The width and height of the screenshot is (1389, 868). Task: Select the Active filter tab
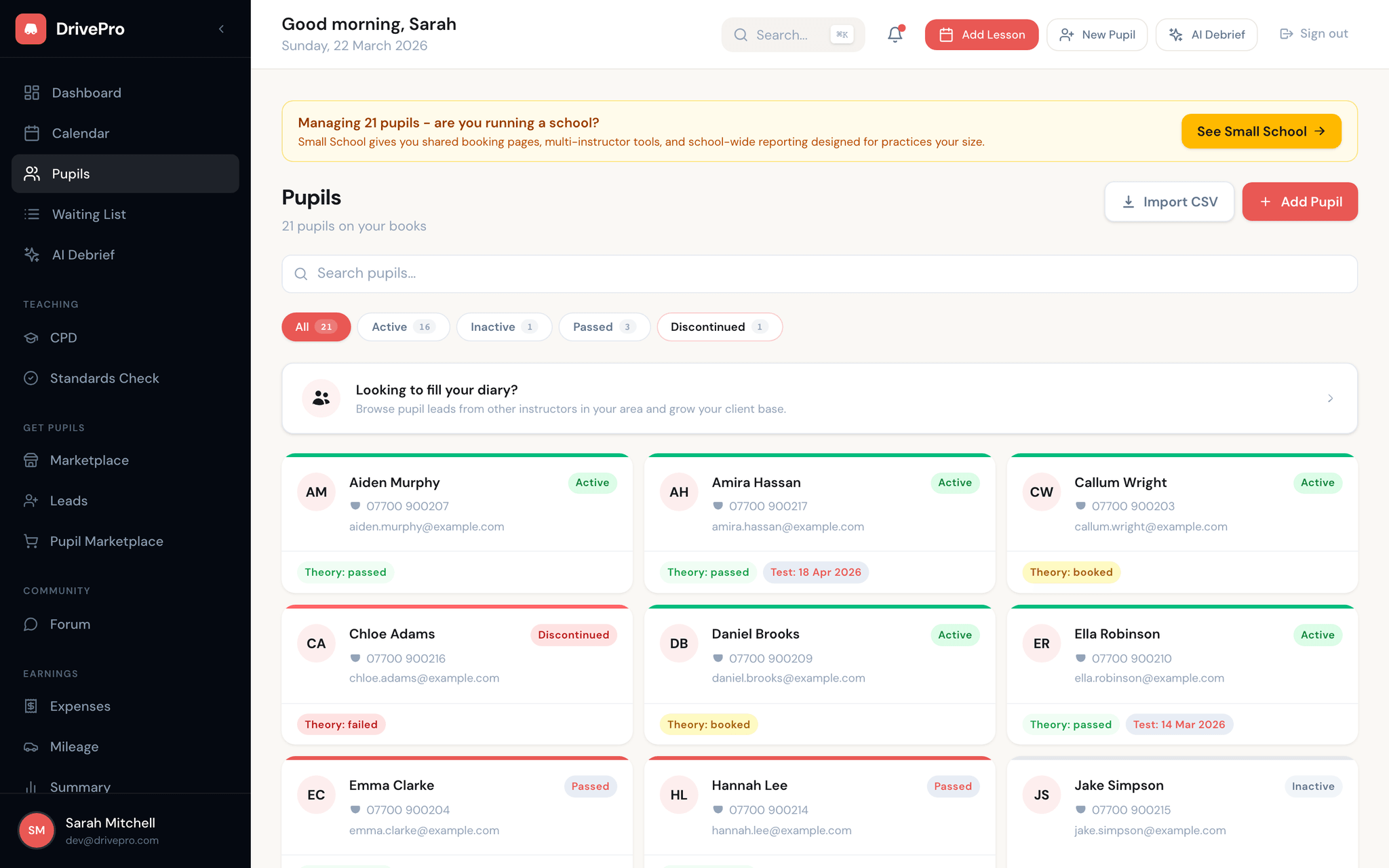(403, 327)
